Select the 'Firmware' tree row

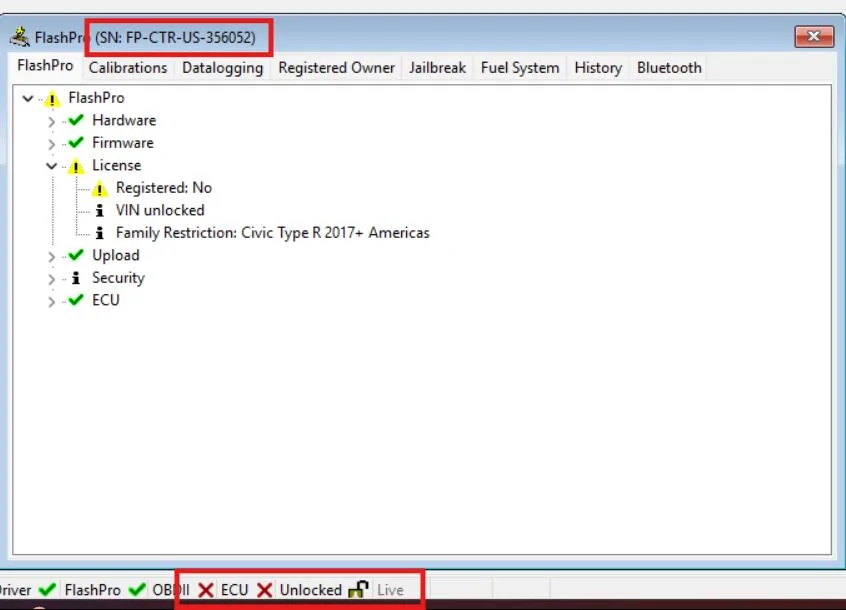[123, 143]
